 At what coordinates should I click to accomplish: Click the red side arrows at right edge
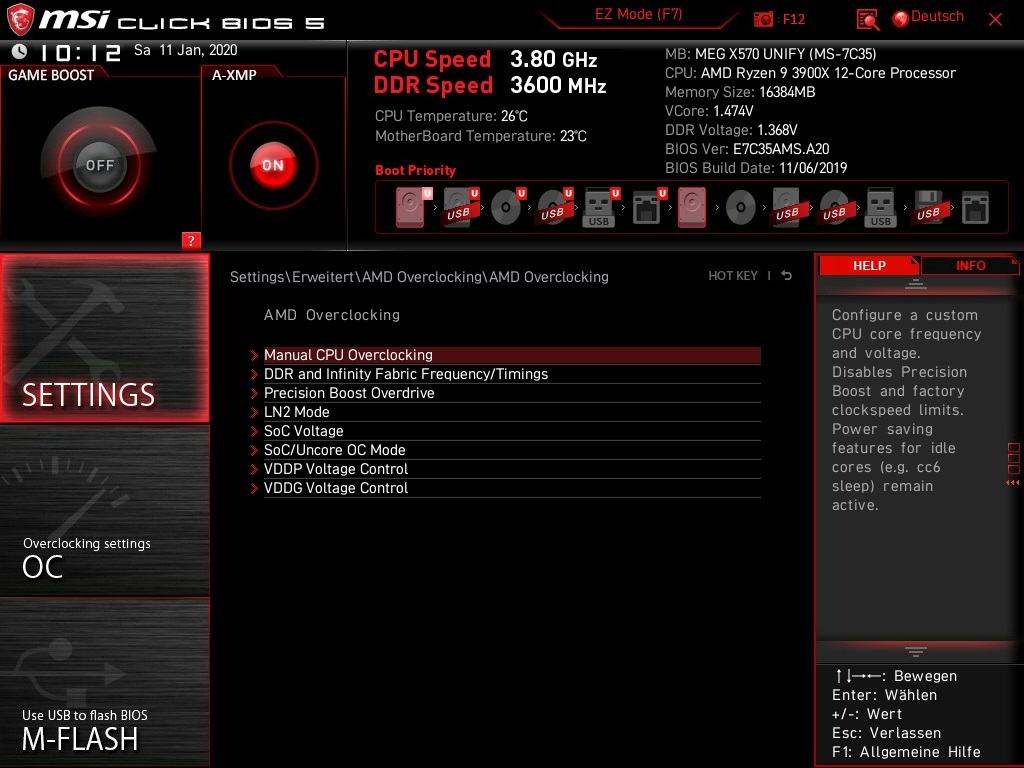1012,483
